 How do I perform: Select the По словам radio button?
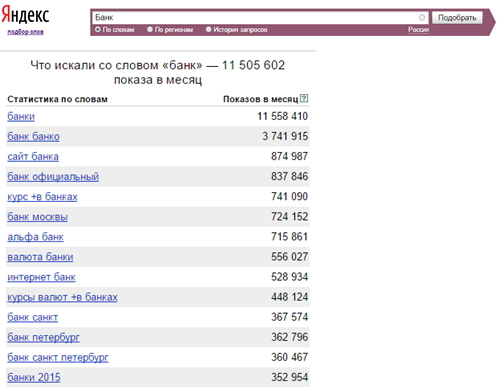point(98,30)
